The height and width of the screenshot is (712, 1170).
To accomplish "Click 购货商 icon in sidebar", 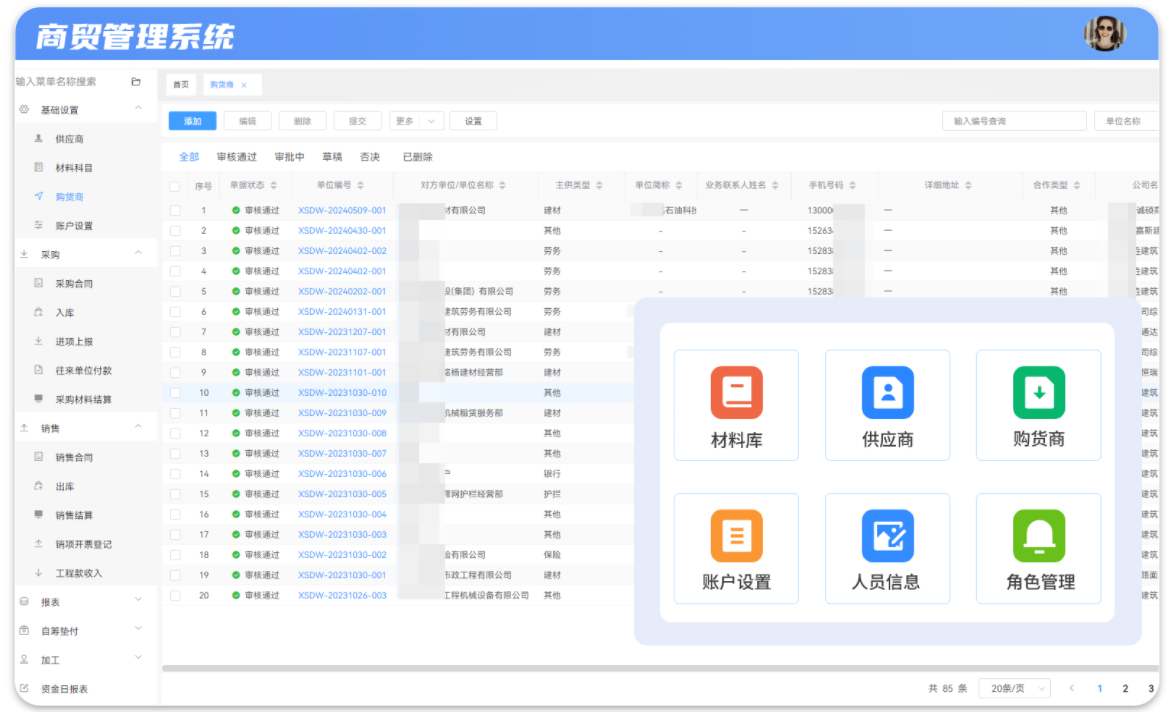I will tap(39, 196).
